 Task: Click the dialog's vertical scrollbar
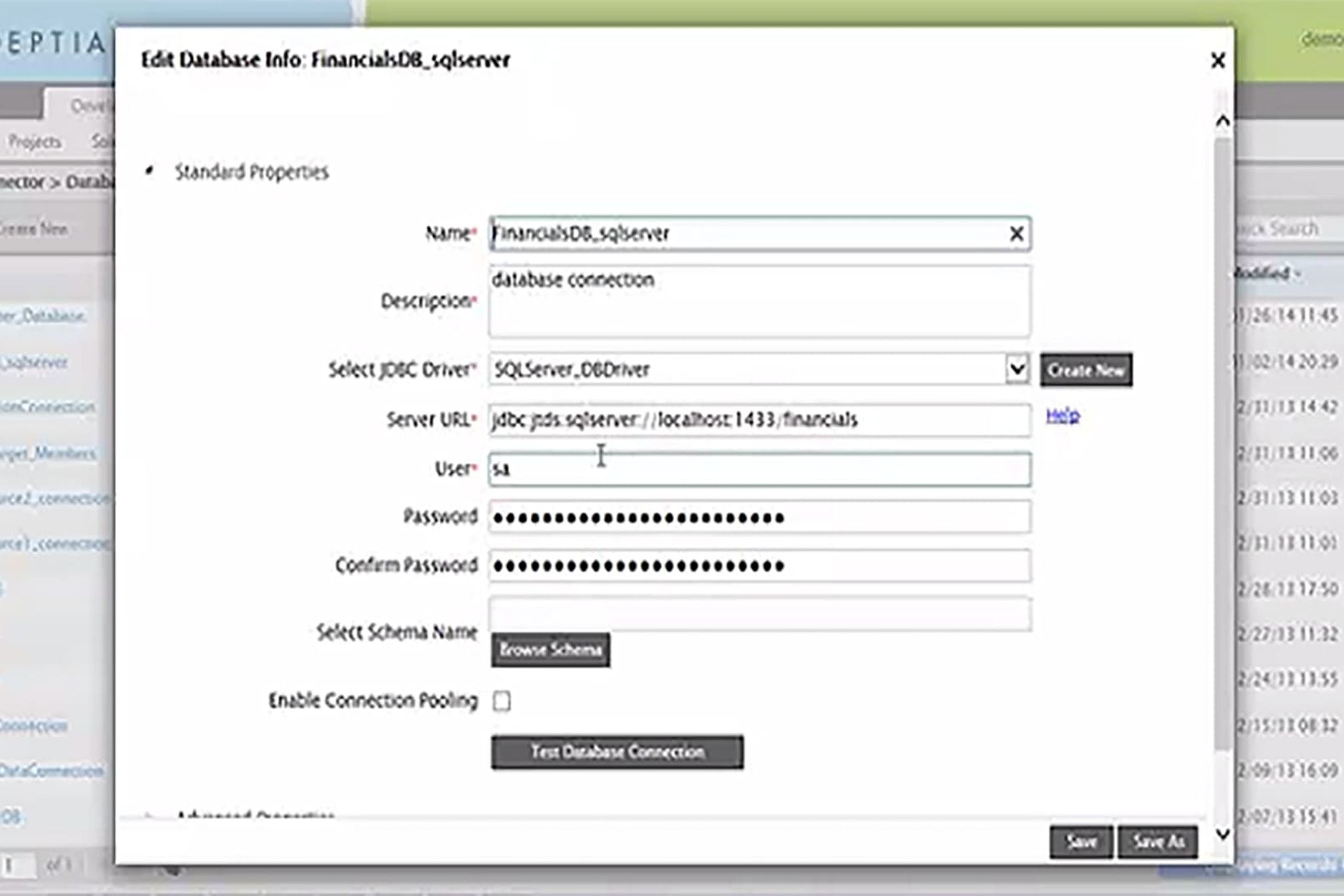[1222, 440]
